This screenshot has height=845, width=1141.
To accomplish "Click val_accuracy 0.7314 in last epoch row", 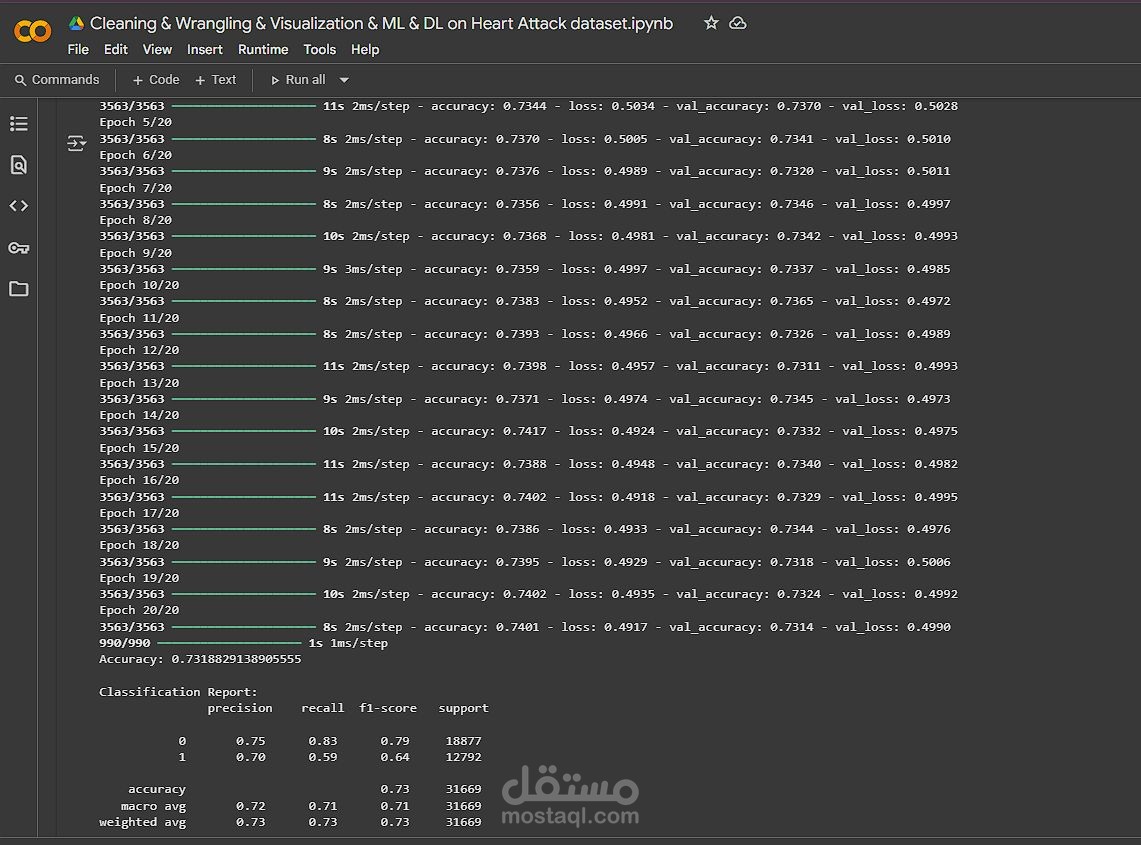I will [792, 627].
